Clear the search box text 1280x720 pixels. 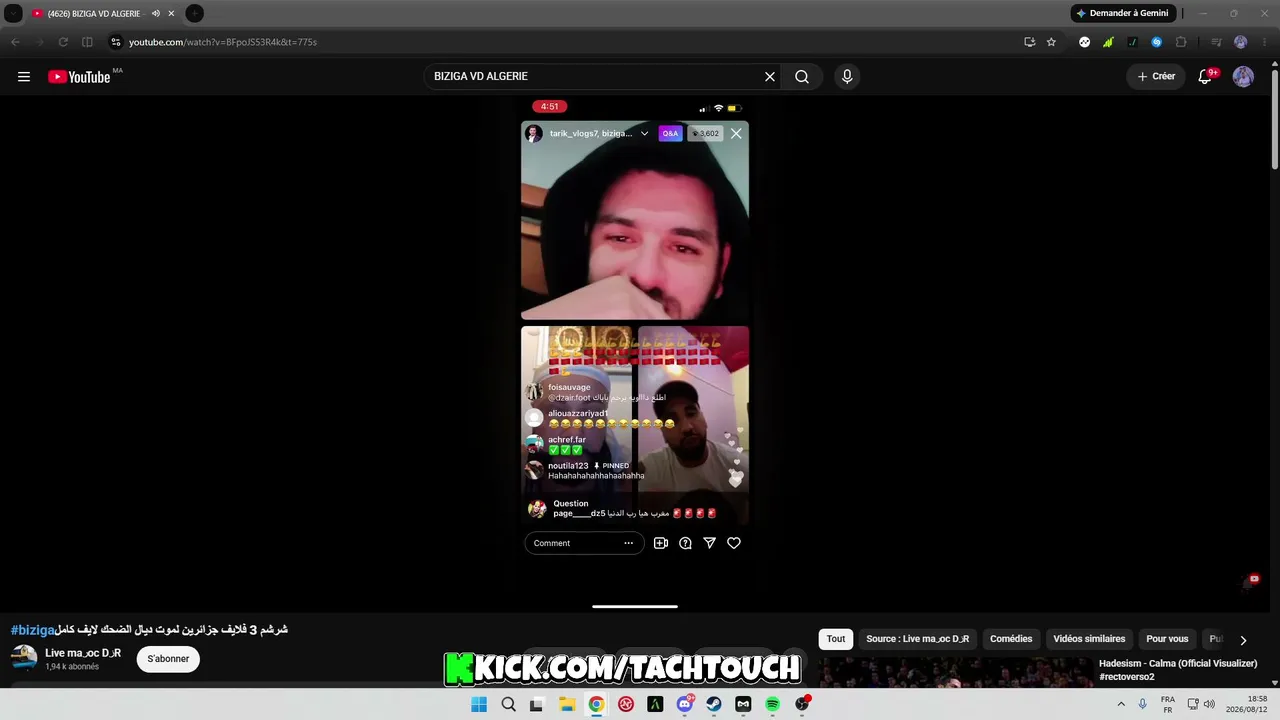click(x=770, y=77)
